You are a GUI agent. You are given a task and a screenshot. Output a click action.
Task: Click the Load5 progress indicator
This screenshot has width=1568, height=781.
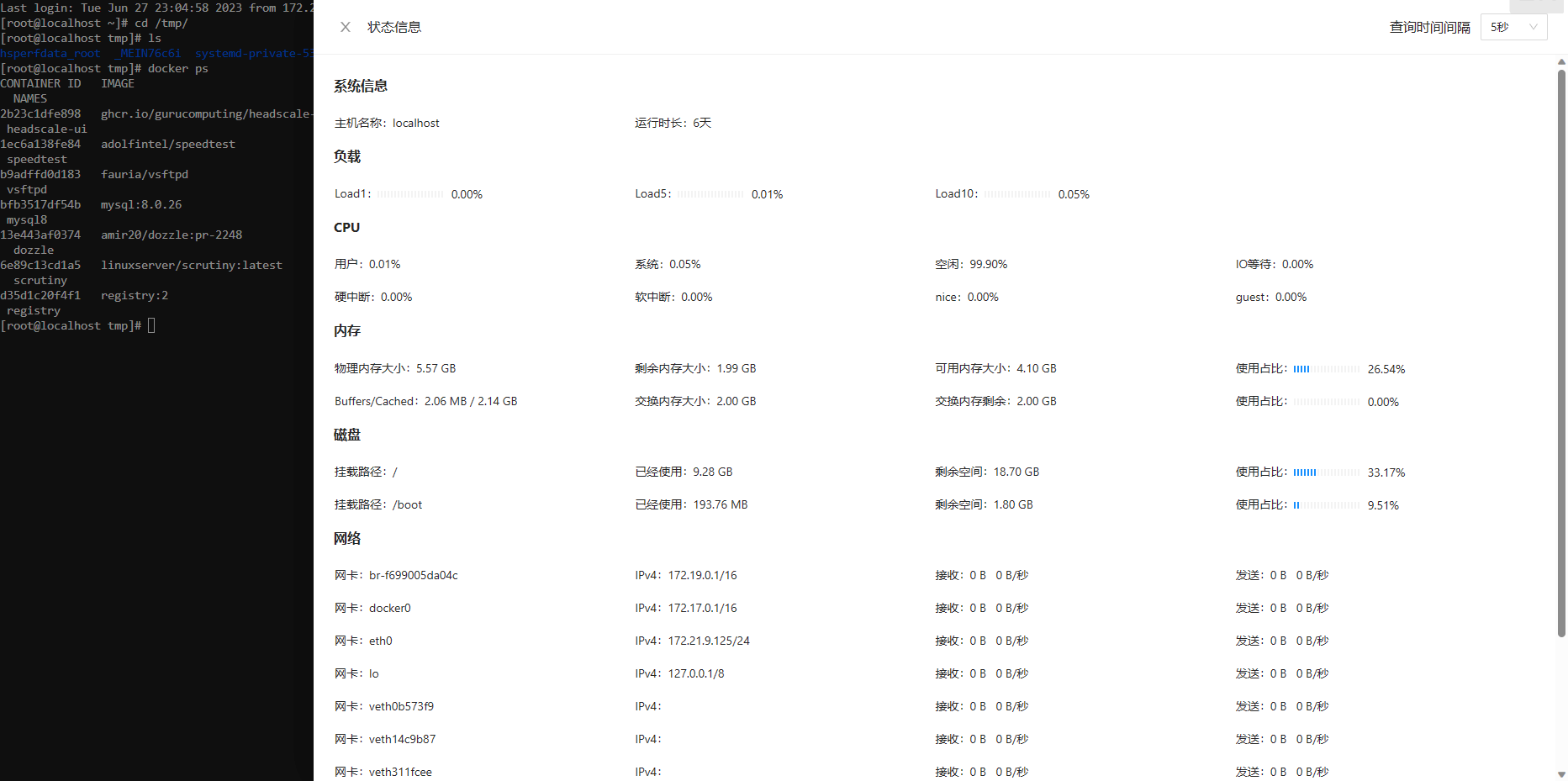pos(710,194)
